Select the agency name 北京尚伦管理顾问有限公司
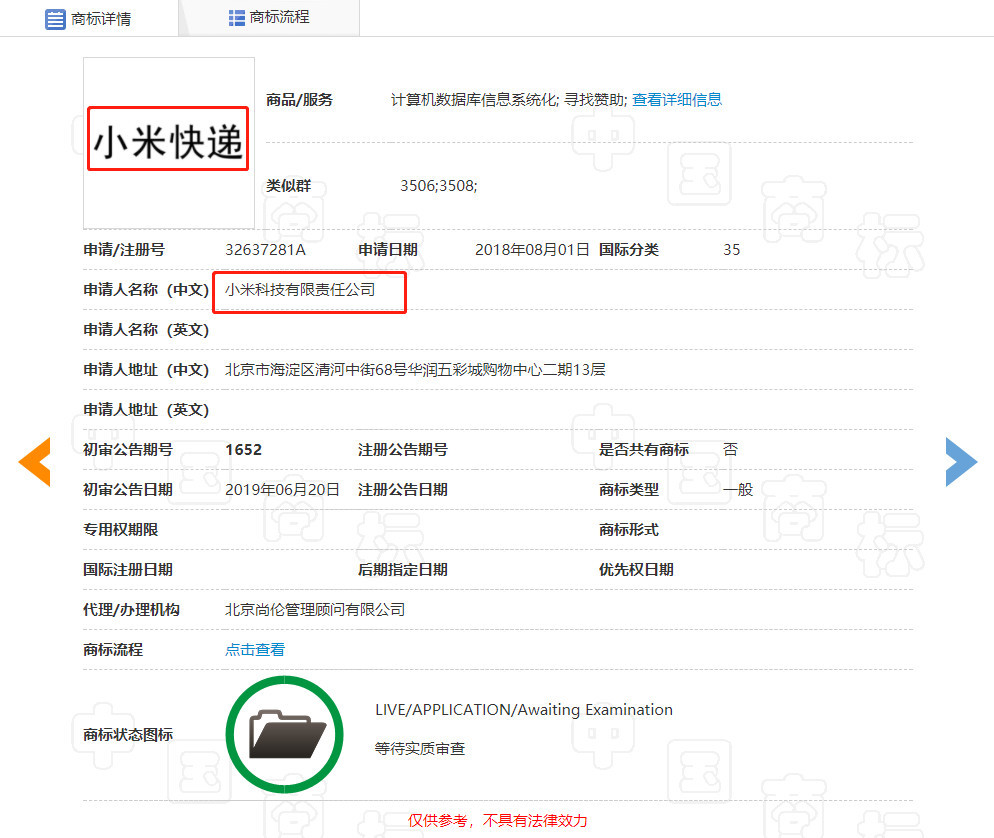Image resolution: width=994 pixels, height=838 pixels. (315, 610)
